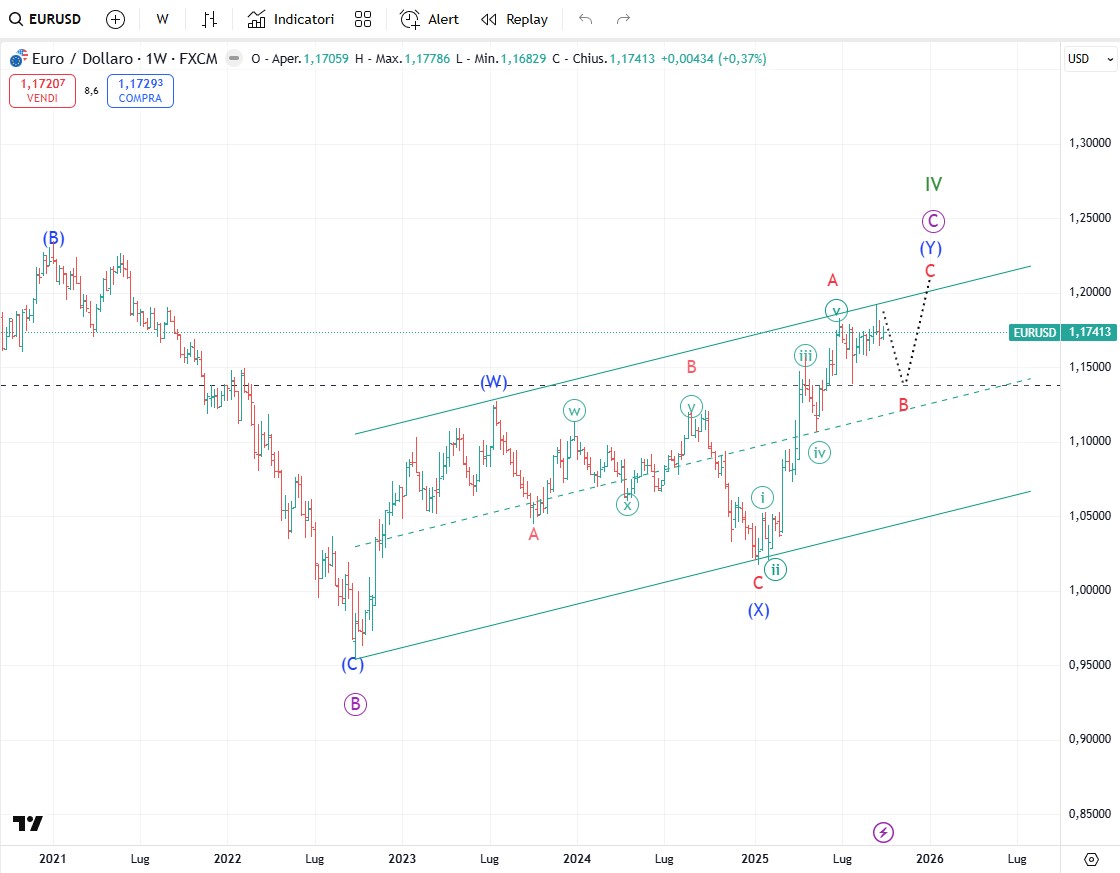Select the circled x wave label
1120x873 pixels.
pyautogui.click(x=627, y=505)
